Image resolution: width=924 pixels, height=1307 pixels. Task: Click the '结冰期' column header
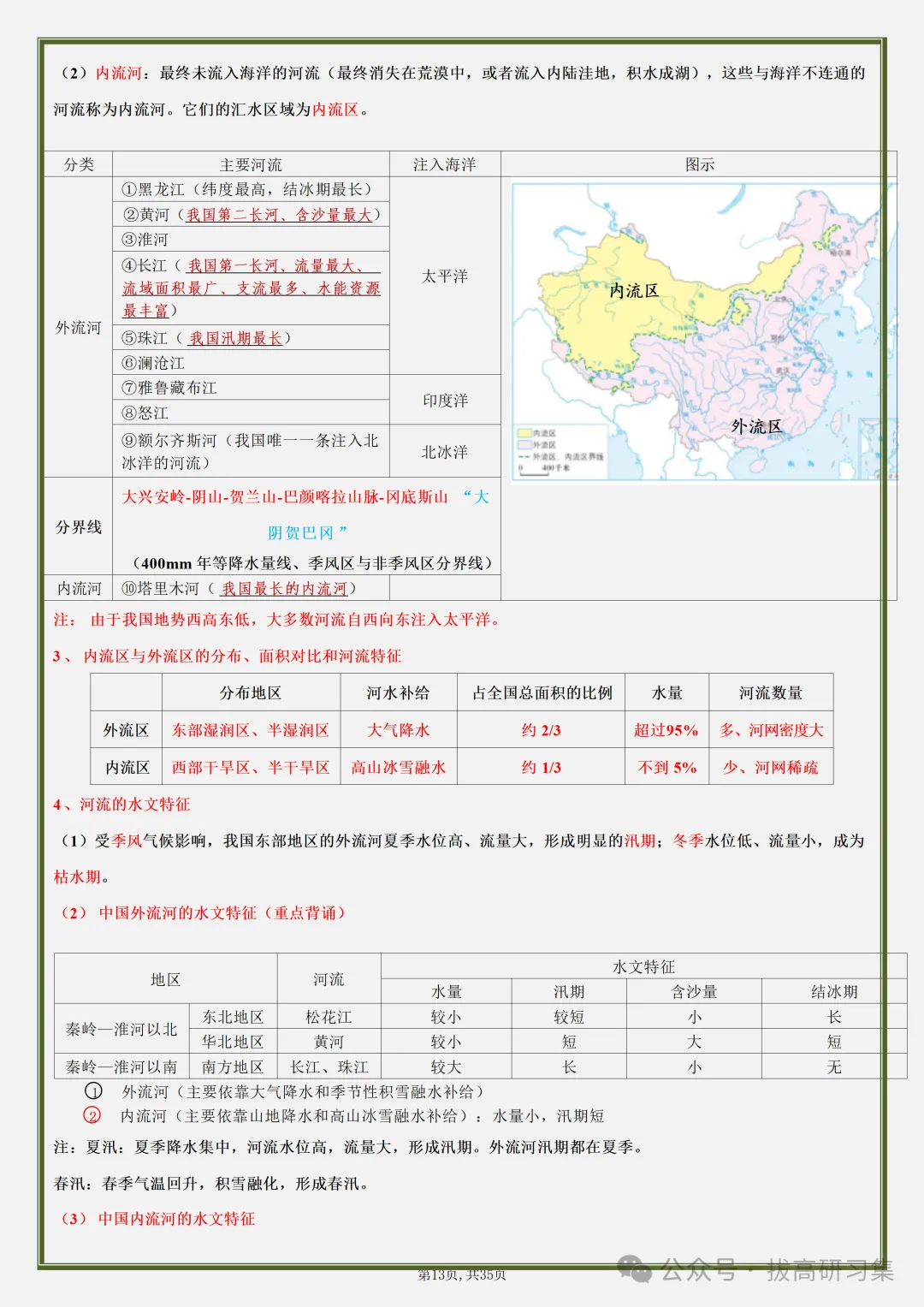(x=834, y=992)
